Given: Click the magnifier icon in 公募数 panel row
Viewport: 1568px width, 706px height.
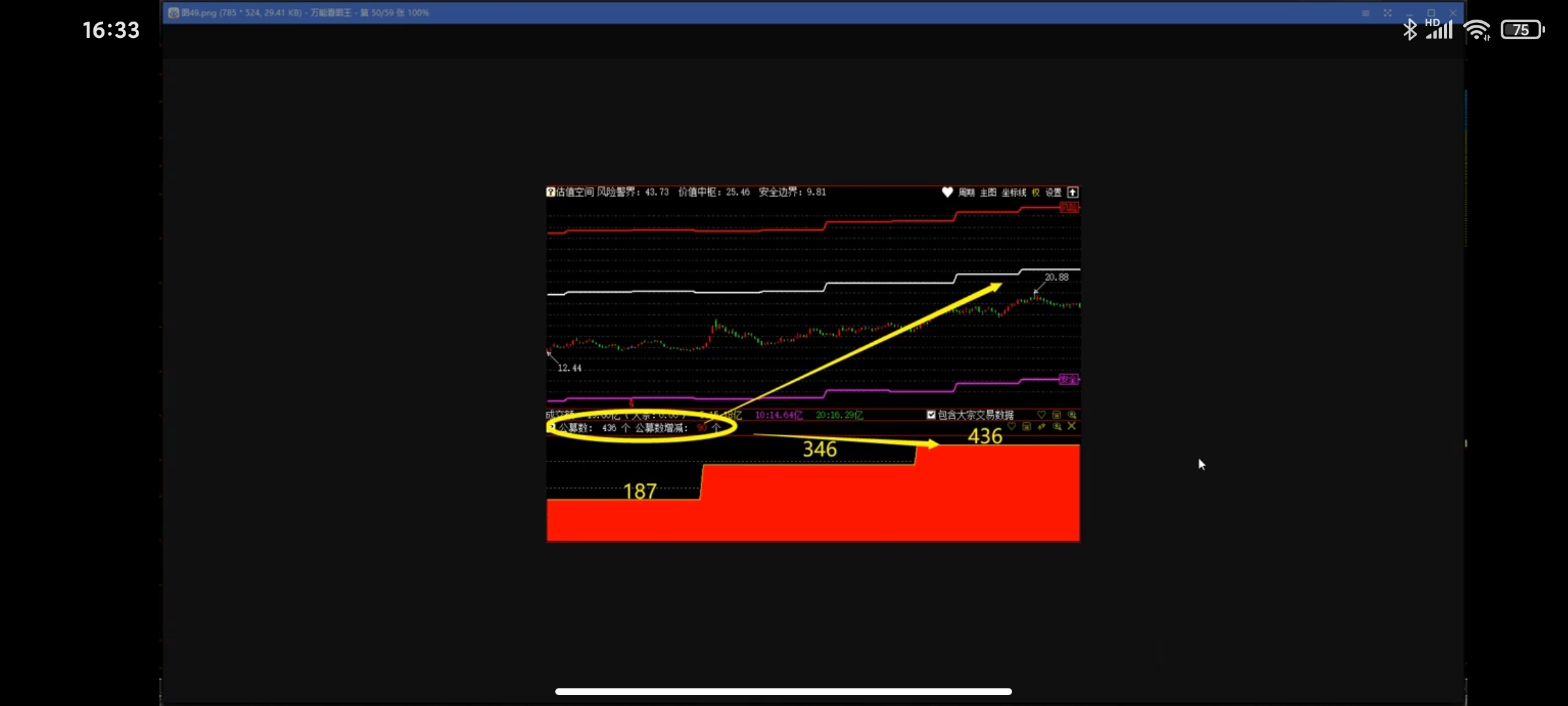Looking at the screenshot, I should (x=1057, y=427).
